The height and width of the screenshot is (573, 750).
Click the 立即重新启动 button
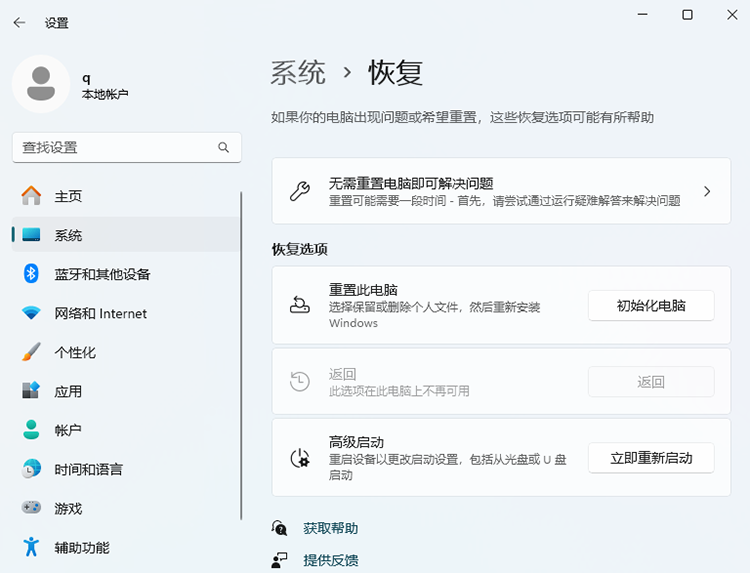point(651,458)
